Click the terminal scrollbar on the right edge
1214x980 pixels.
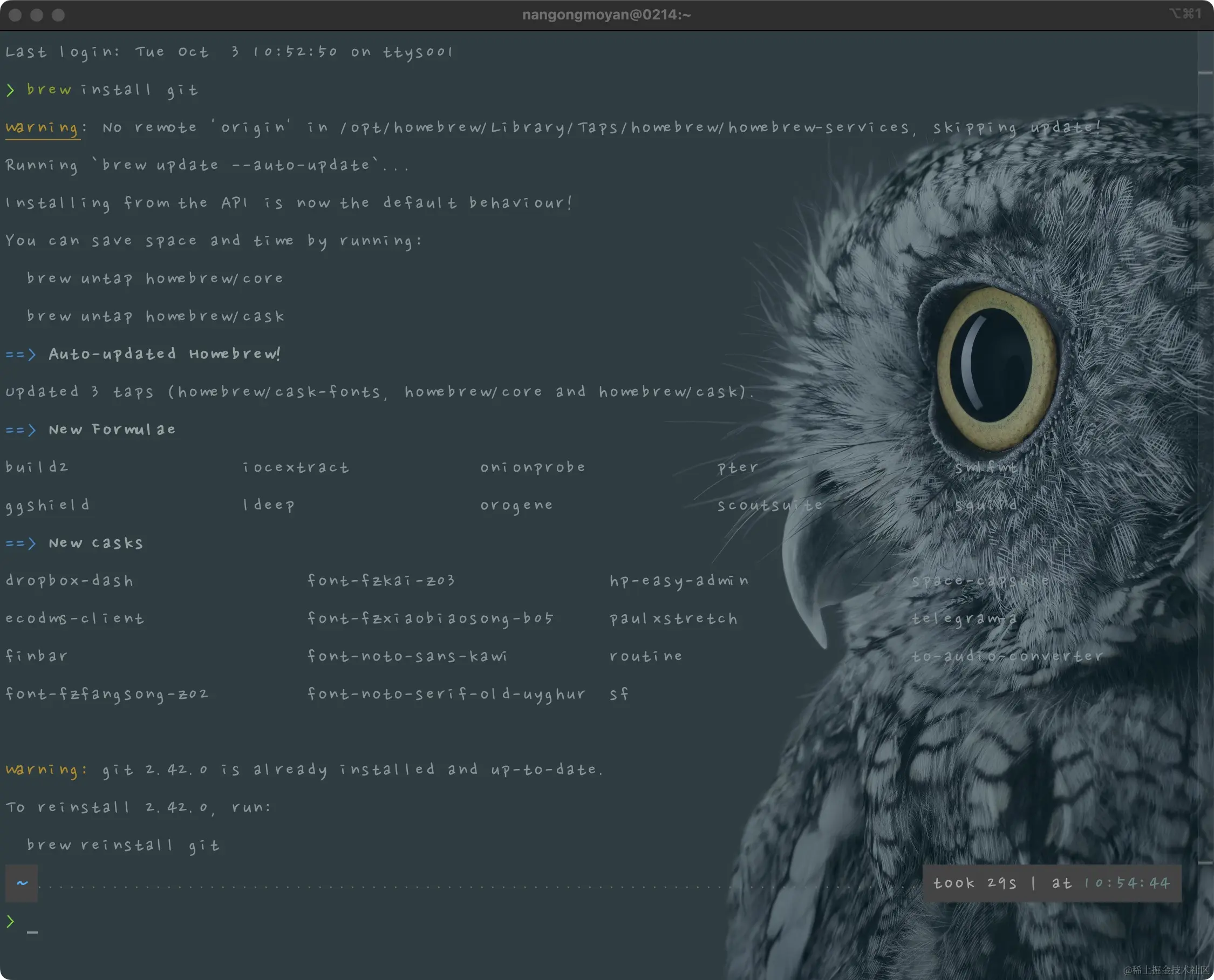(1205, 468)
